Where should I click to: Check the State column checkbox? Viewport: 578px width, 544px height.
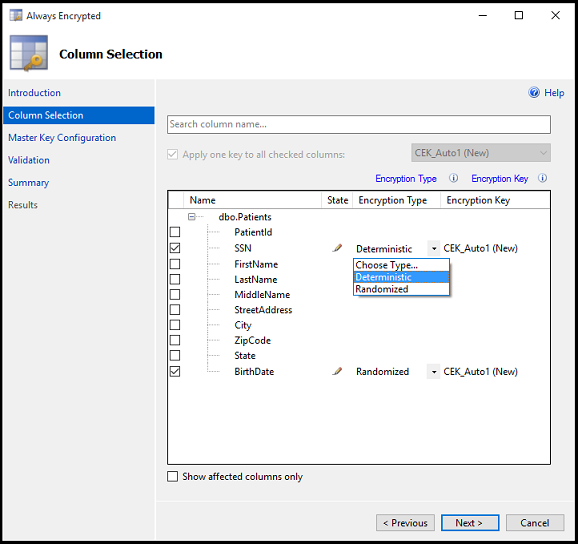tap(175, 356)
